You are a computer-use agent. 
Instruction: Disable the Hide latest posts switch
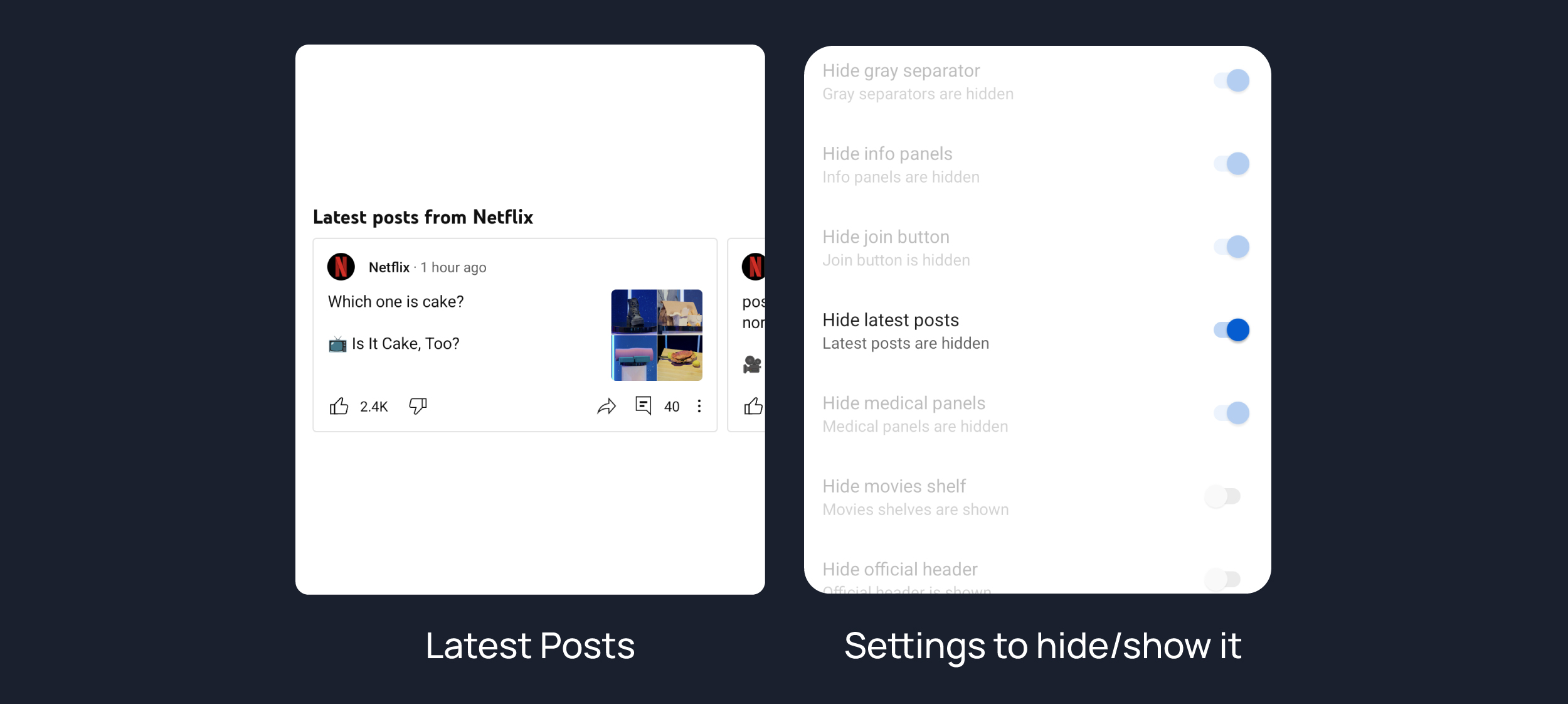tap(1231, 330)
